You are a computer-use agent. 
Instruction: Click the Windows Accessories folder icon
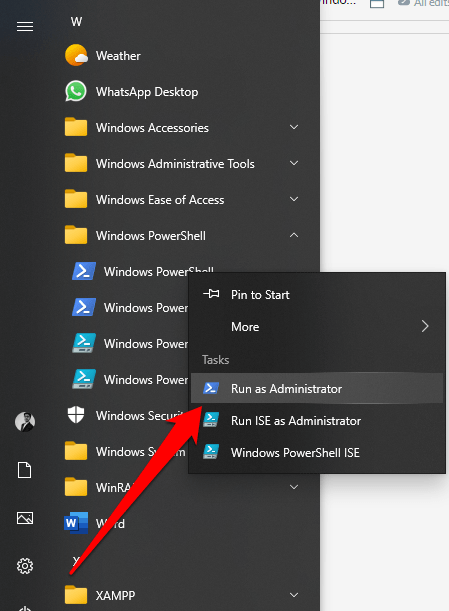[76, 127]
